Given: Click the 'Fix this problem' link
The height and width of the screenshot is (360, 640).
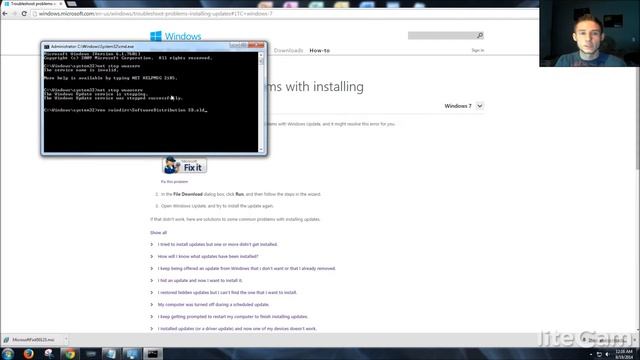Looking at the screenshot, I should 174,182.
